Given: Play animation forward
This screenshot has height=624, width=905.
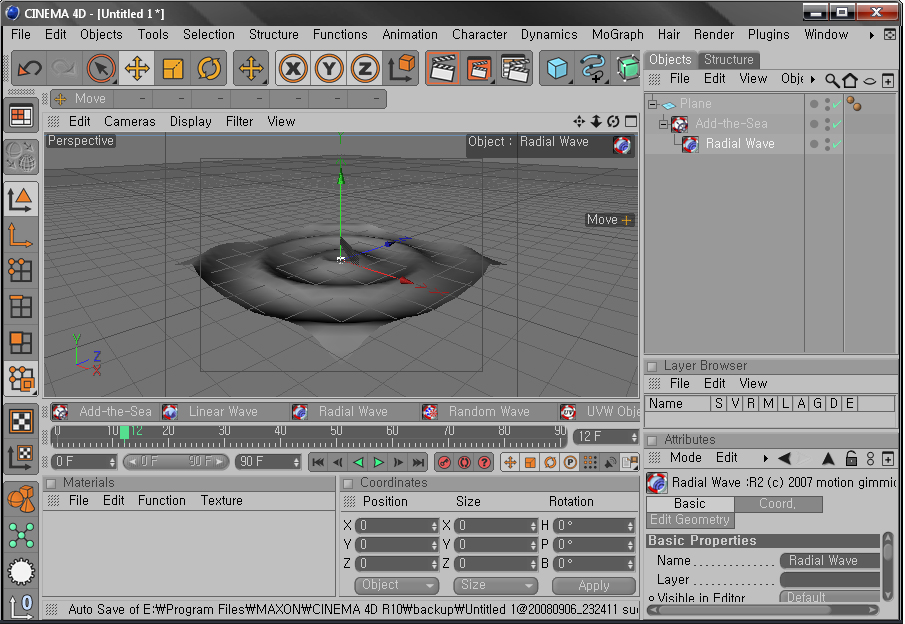Looking at the screenshot, I should coord(379,462).
